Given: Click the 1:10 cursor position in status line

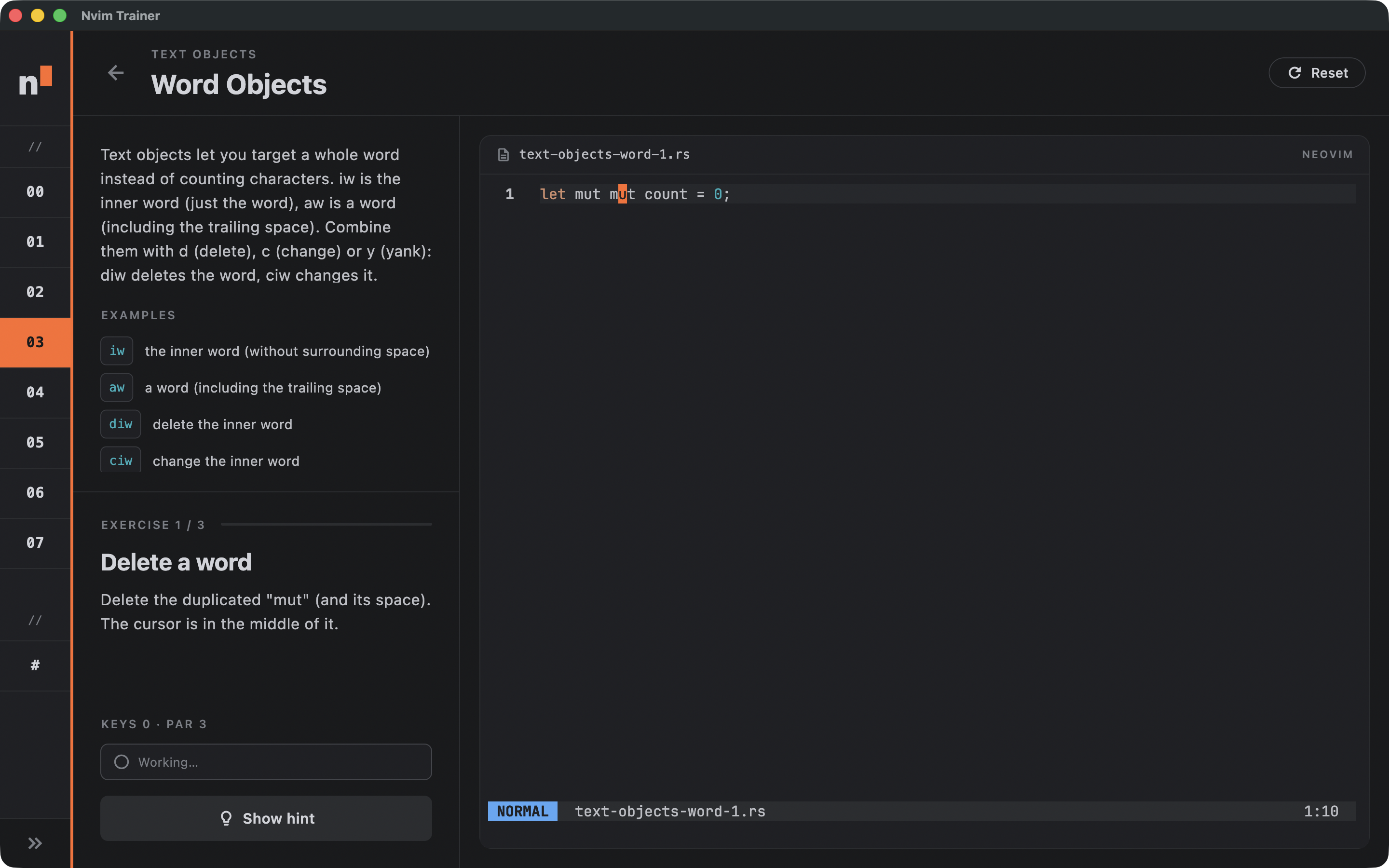Looking at the screenshot, I should (1321, 811).
